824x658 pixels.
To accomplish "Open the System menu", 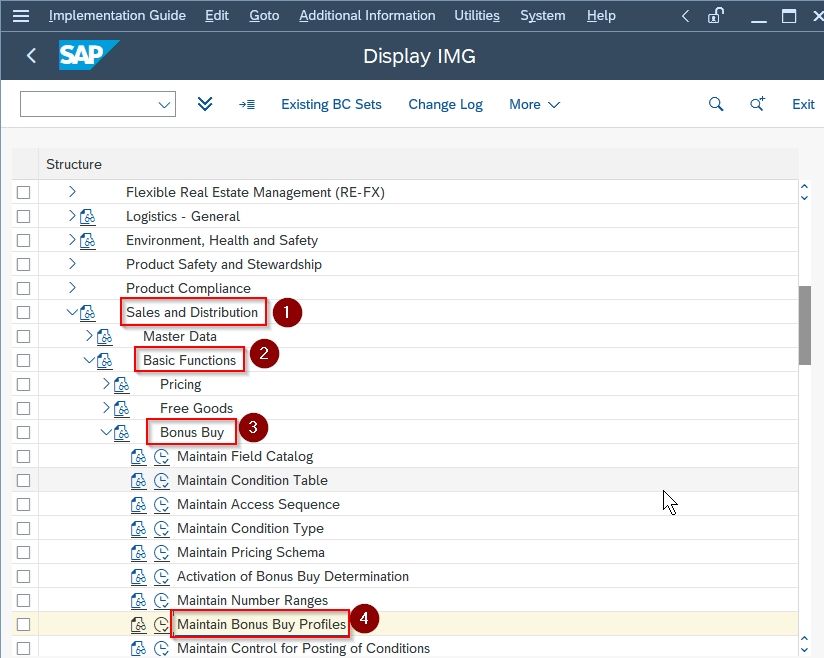I will click(x=542, y=16).
